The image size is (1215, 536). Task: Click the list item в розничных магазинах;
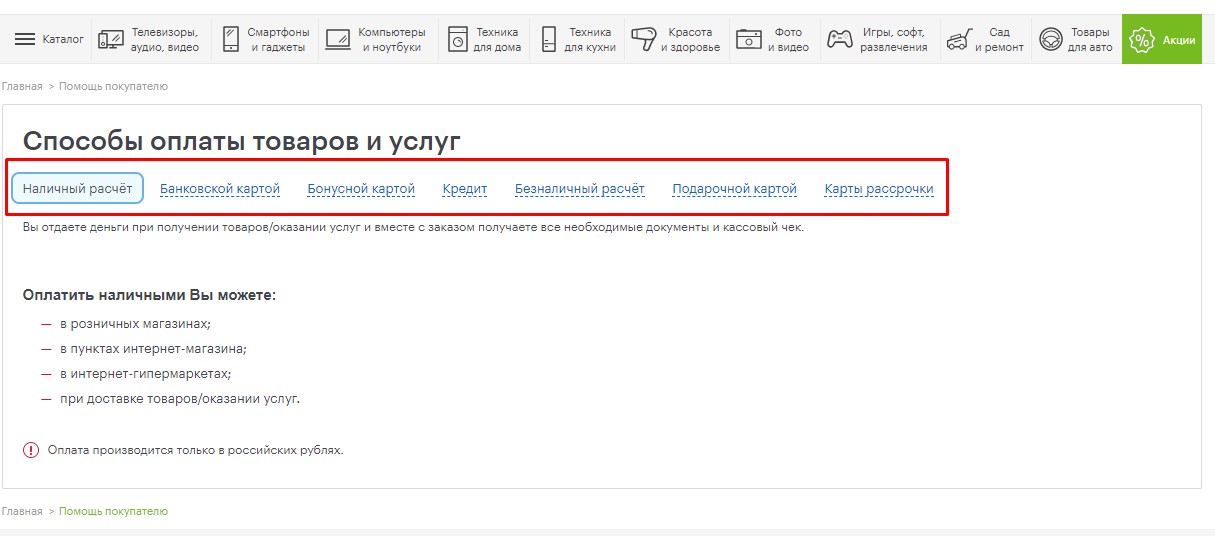tap(135, 324)
